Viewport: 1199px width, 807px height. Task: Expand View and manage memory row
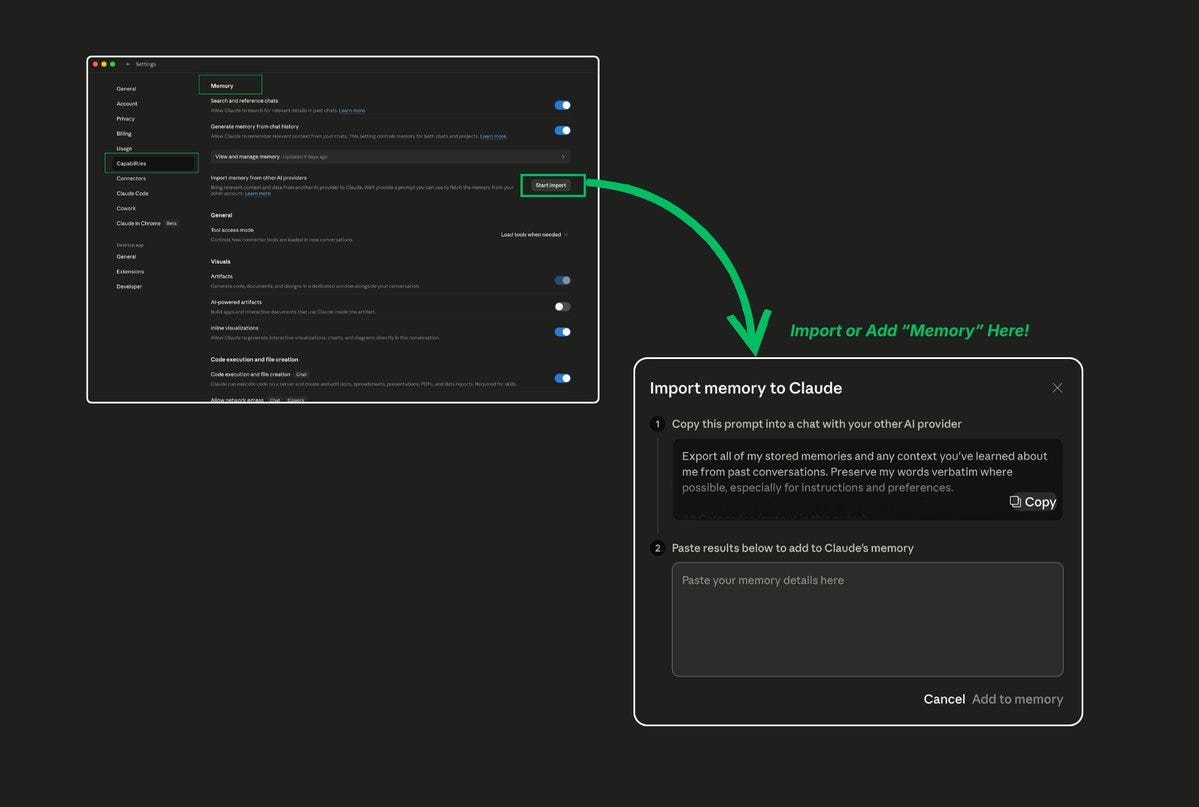coord(390,157)
